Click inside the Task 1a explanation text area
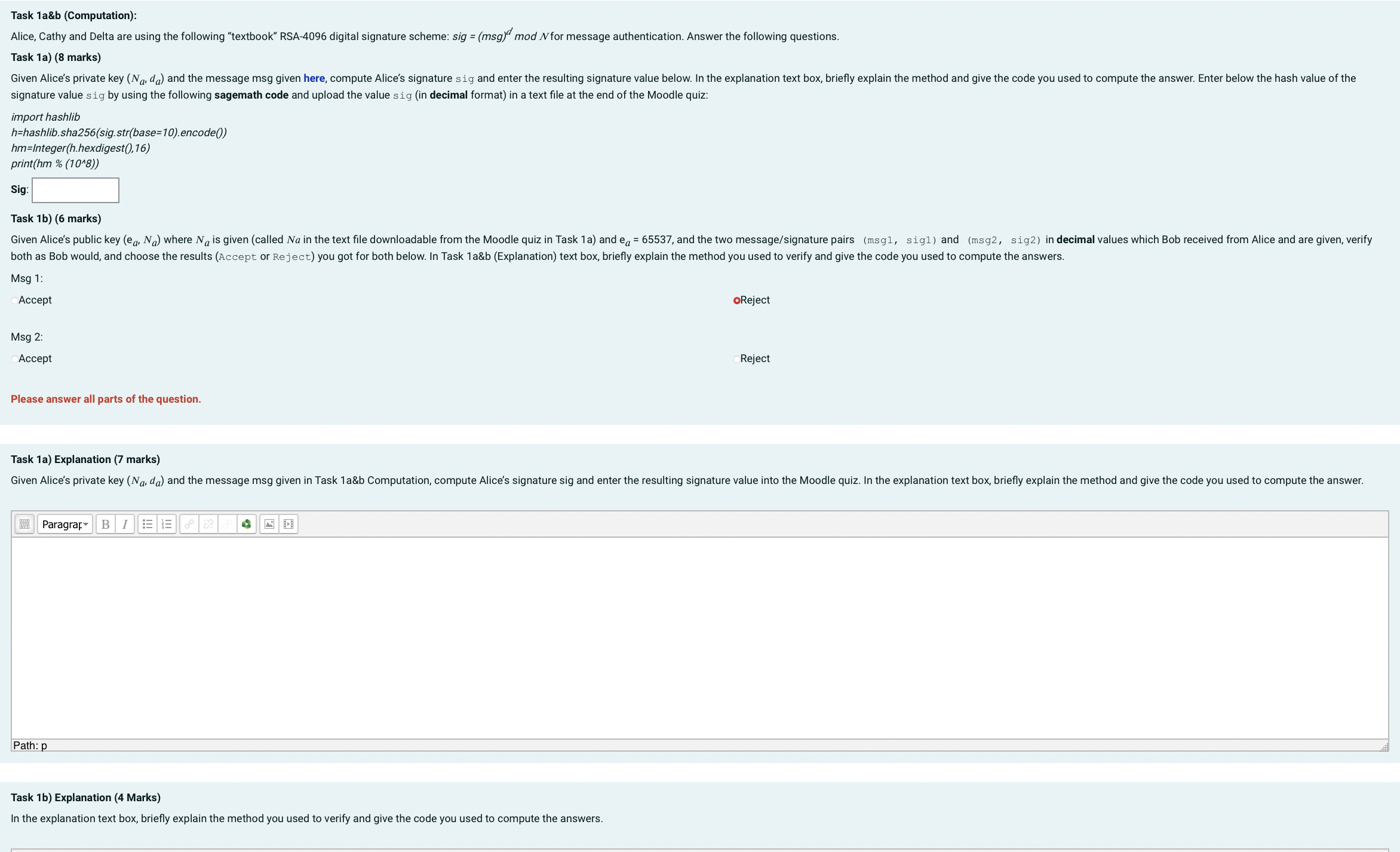 (699, 637)
